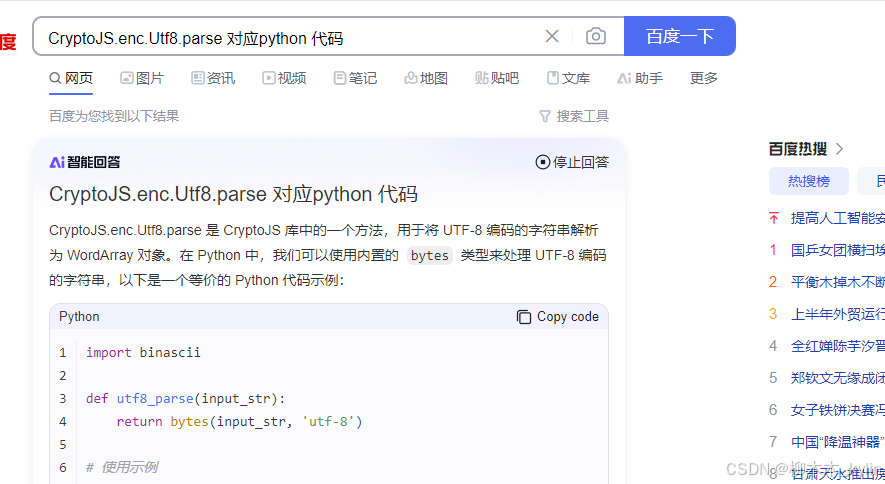The image size is (885, 484).
Task: Open hot search 提高人工智能 topic
Action: coord(838,218)
